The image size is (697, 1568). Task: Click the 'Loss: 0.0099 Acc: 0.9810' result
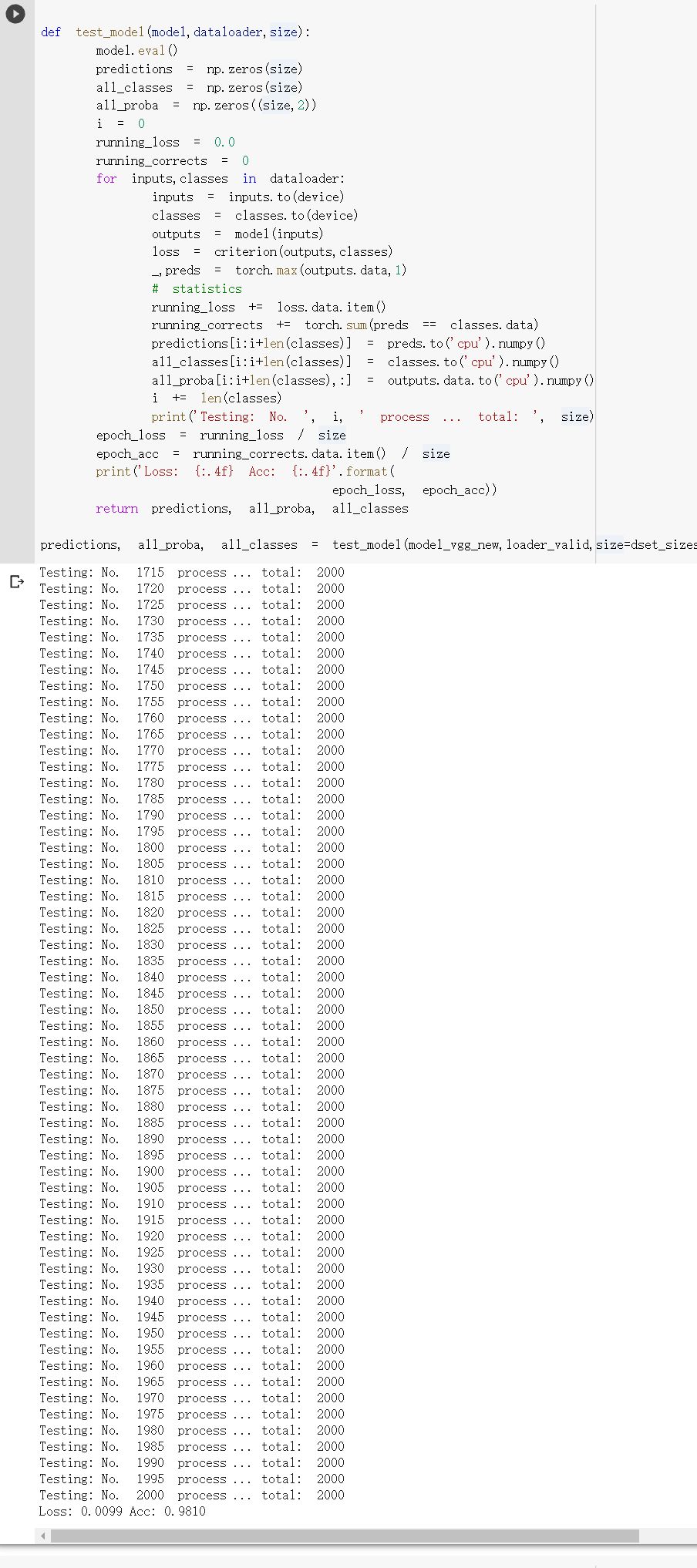click(123, 1512)
